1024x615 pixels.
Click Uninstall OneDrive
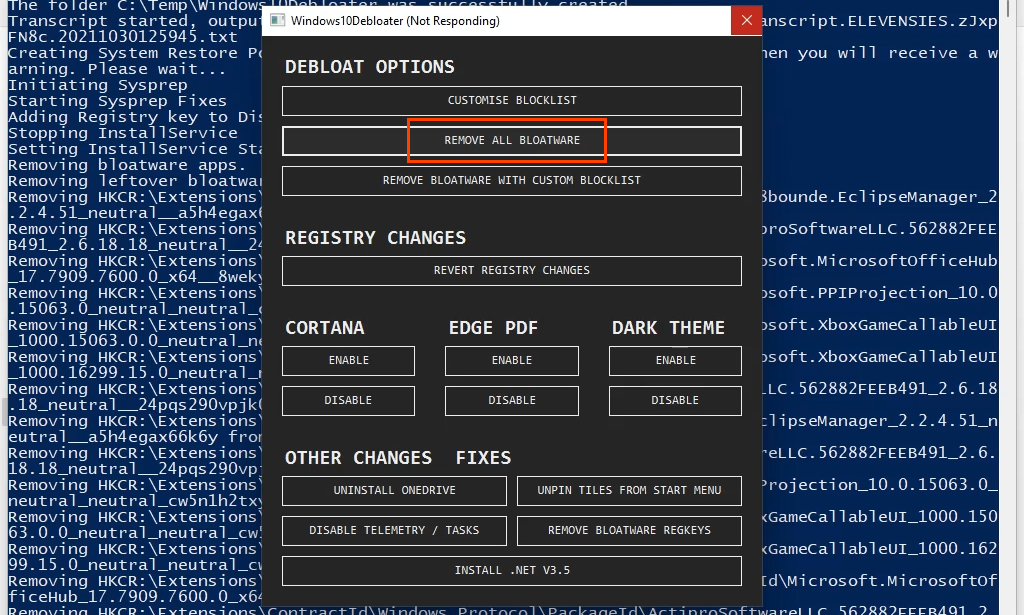(x=394, y=490)
